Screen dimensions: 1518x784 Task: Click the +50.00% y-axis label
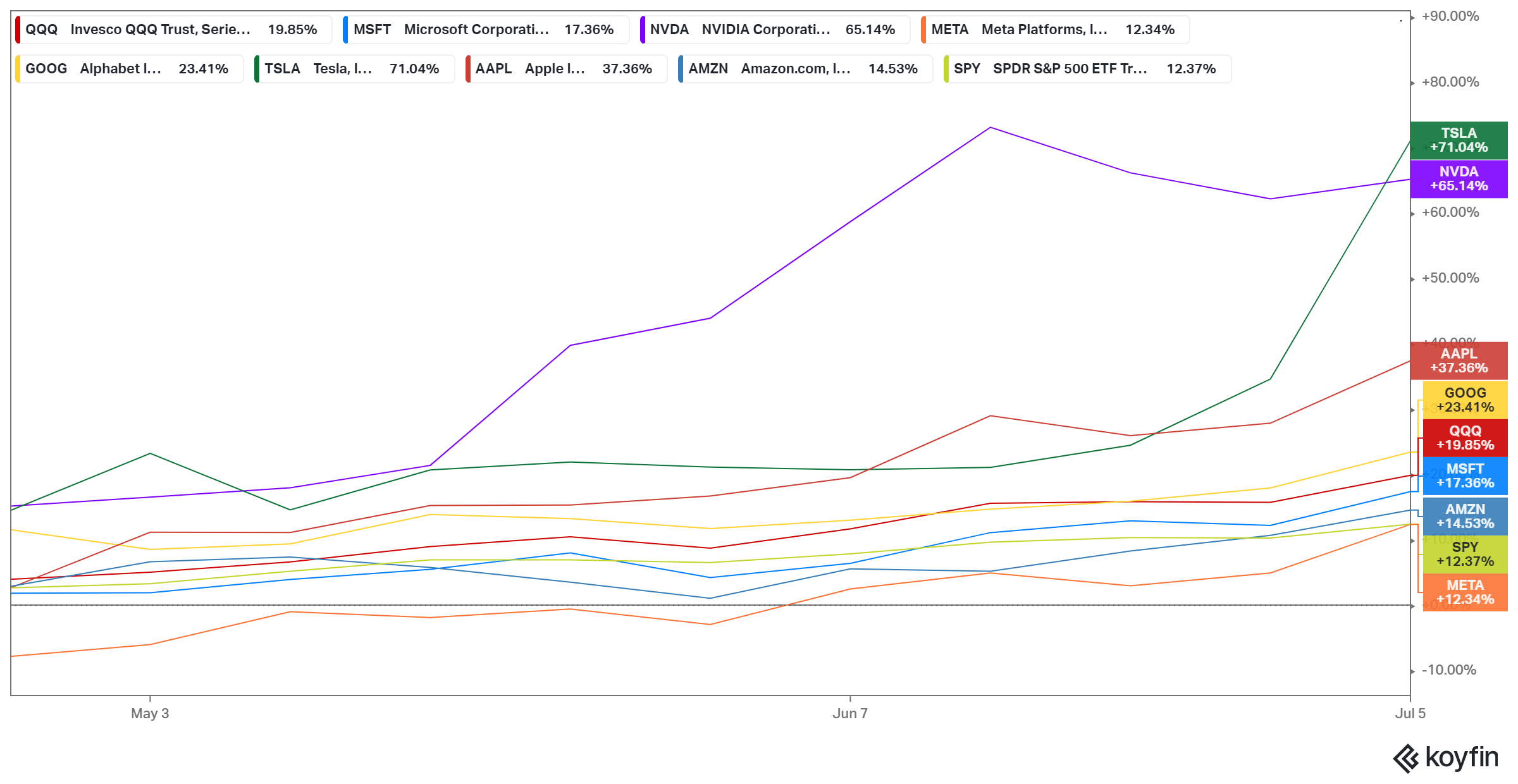[x=1450, y=278]
